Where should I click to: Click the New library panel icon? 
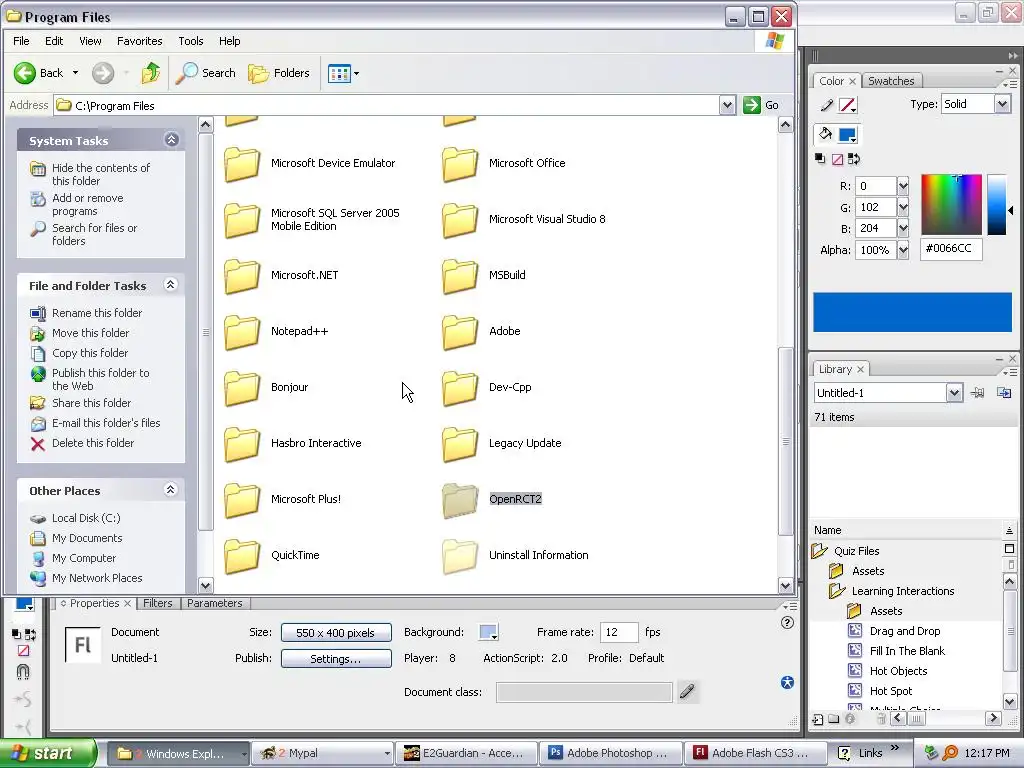(1004, 392)
